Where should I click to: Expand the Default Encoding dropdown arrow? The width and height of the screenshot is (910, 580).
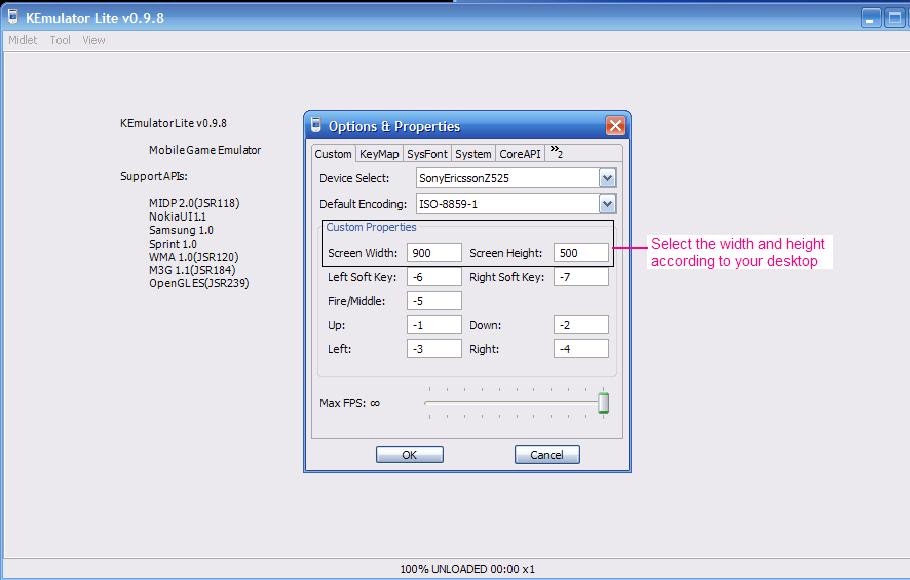click(607, 204)
